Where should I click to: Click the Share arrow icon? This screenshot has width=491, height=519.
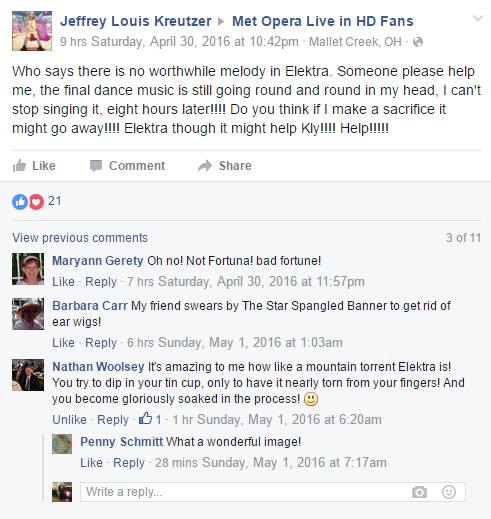[205, 166]
